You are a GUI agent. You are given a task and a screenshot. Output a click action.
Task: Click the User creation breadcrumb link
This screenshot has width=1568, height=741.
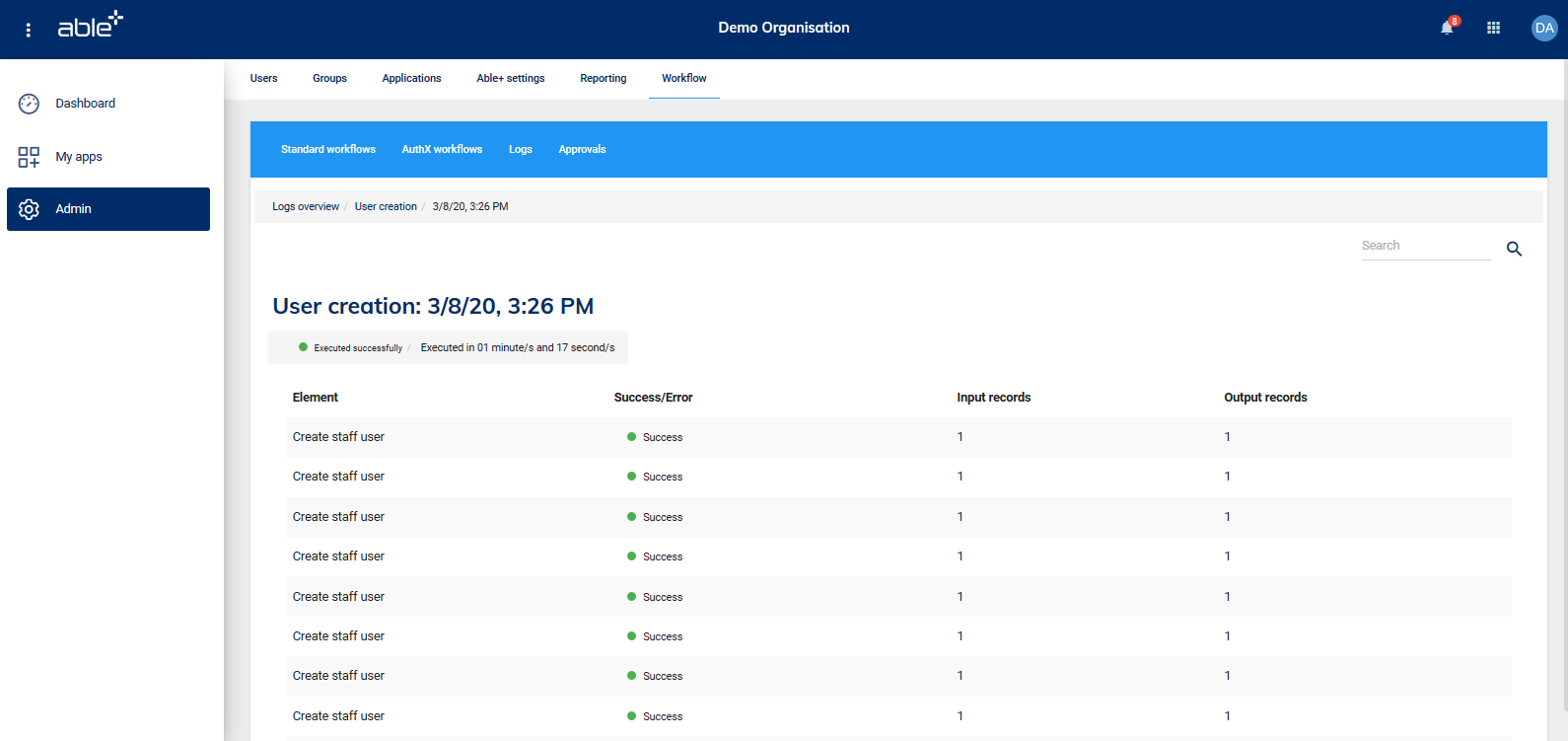coord(386,207)
